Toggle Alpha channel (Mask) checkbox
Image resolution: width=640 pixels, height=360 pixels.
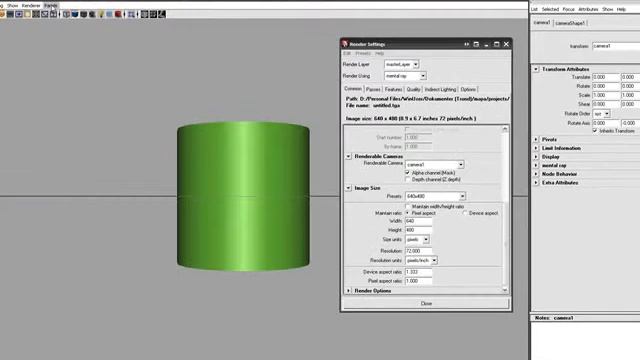point(407,173)
